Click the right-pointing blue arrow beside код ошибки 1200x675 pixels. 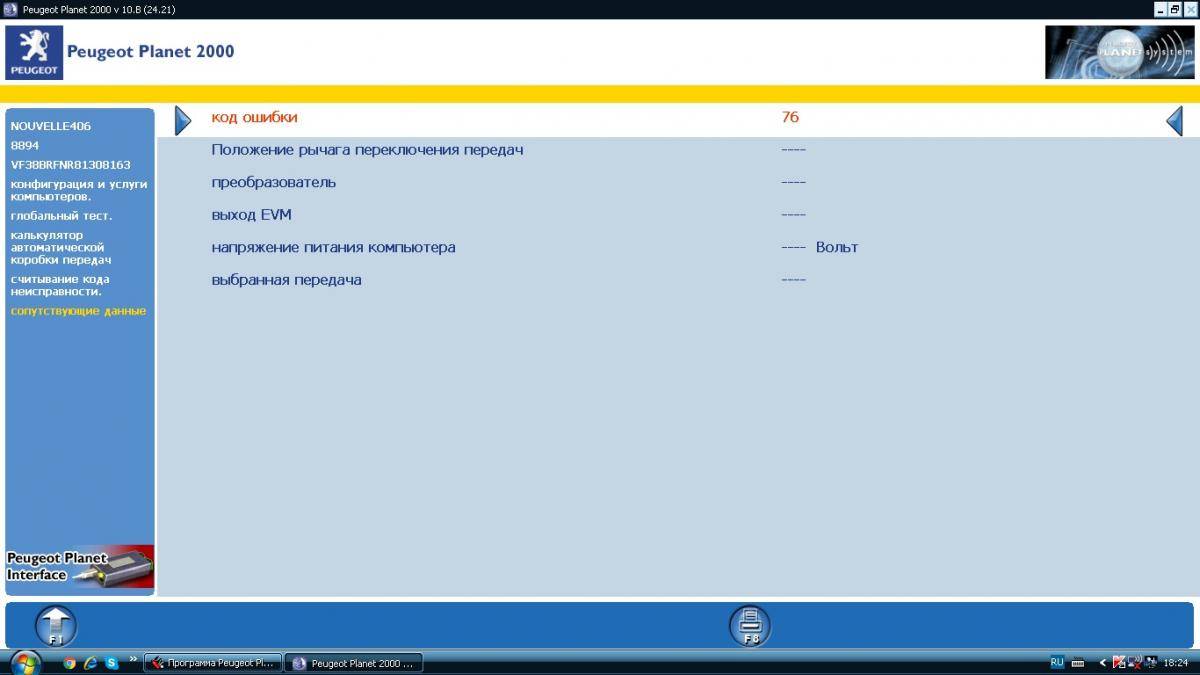pos(182,121)
